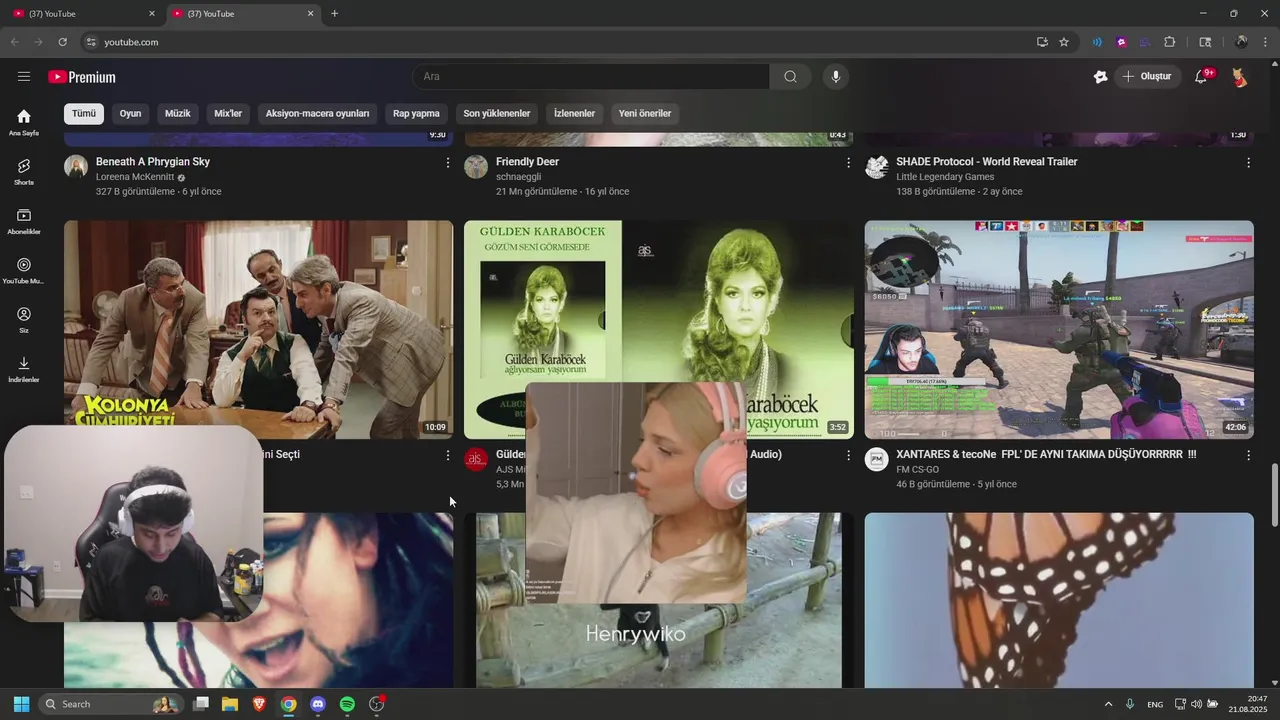Open the Loreena McKennitt channel link

[135, 177]
